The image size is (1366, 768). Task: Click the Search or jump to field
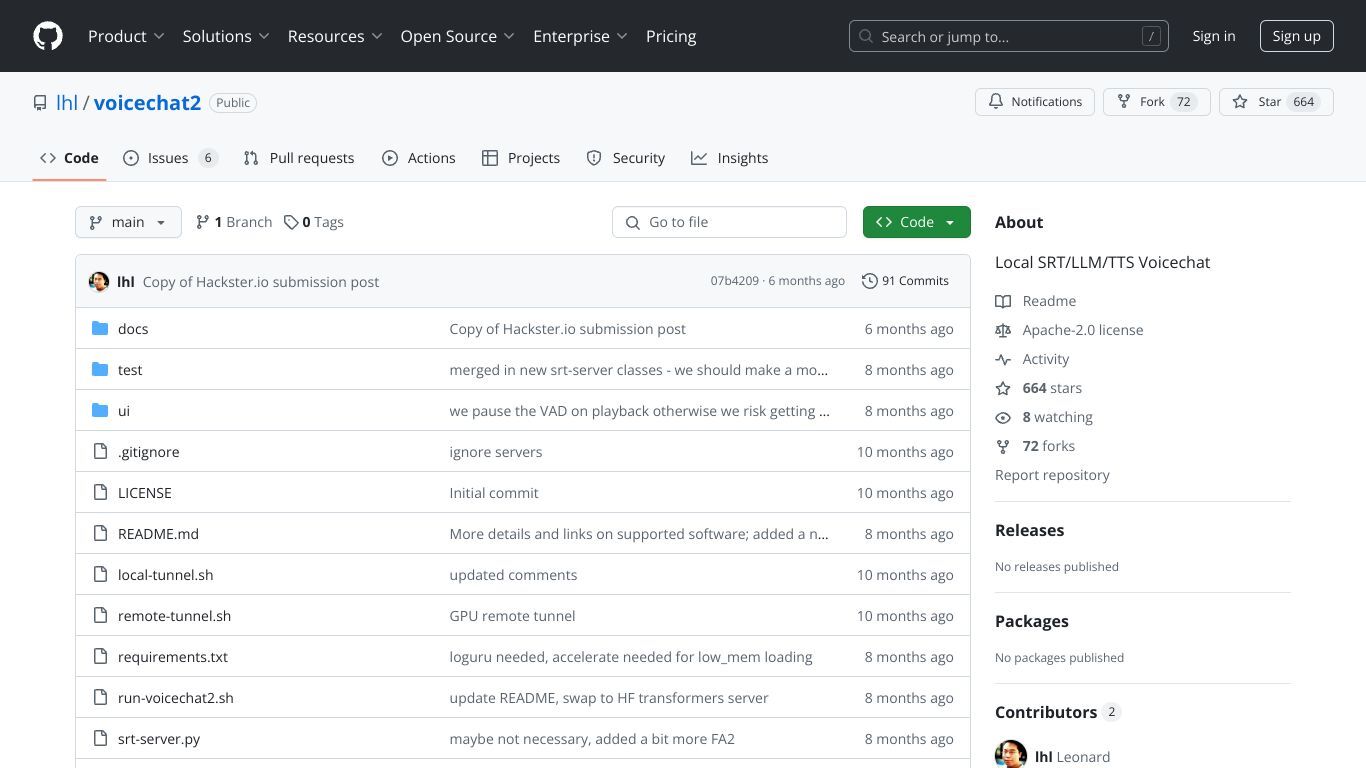1009,37
